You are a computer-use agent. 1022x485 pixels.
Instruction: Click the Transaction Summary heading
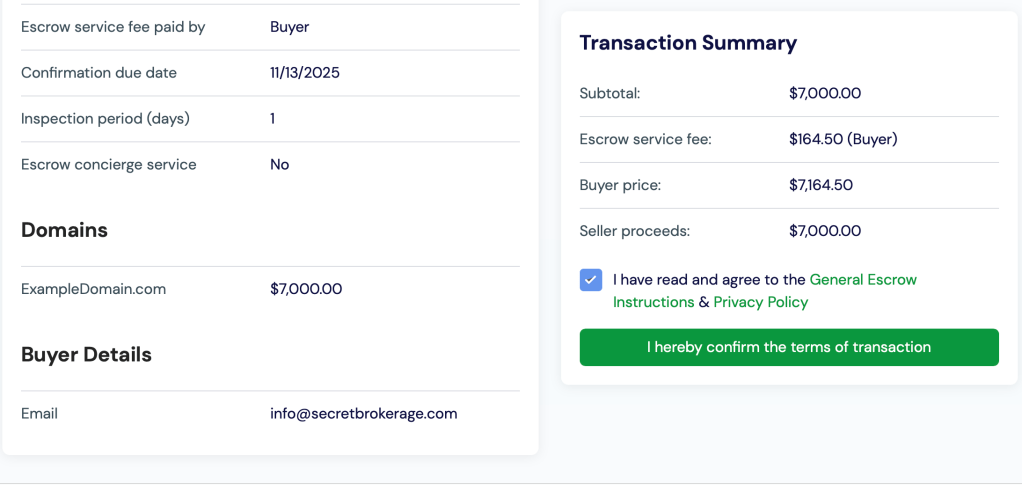[x=688, y=43]
